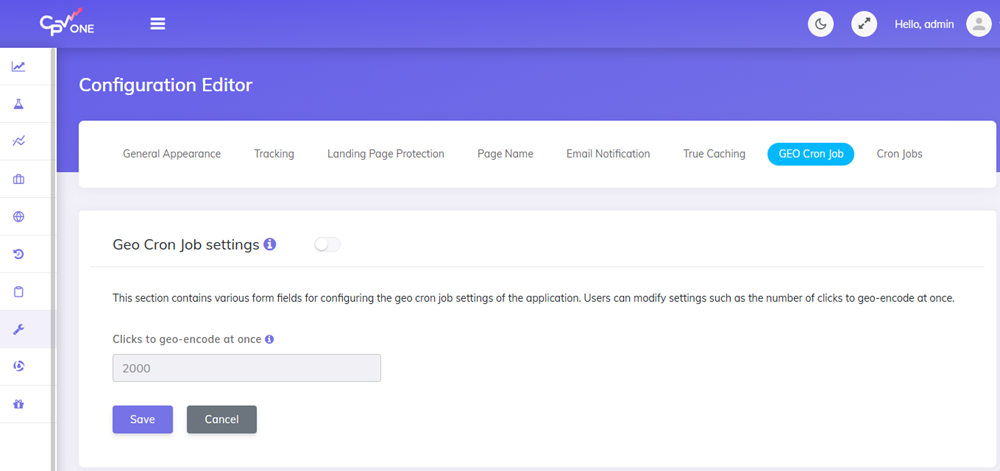The image size is (1000, 471).
Task: Open the circular pie chart sidebar icon
Action: point(18,366)
